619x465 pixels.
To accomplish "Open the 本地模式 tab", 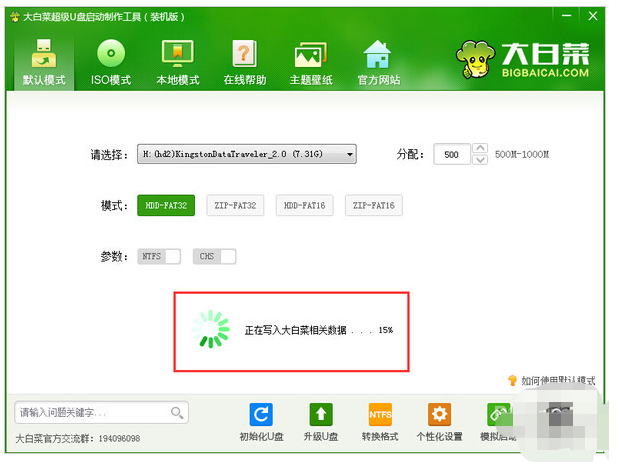I will pyautogui.click(x=178, y=62).
